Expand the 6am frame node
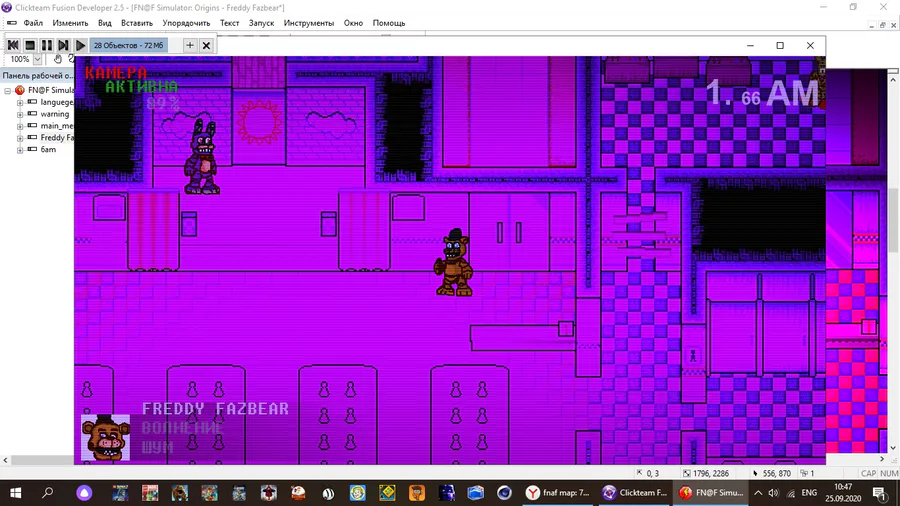 20,150
